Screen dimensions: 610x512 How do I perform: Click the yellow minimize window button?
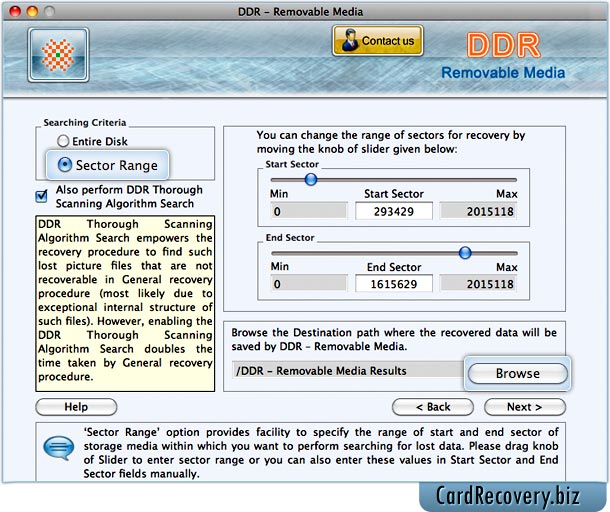point(32,11)
